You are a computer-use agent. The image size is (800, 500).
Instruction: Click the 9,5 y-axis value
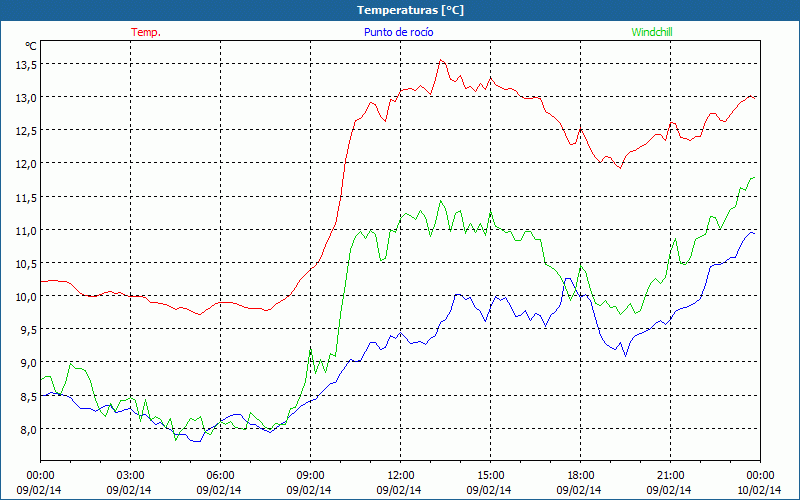[28, 330]
